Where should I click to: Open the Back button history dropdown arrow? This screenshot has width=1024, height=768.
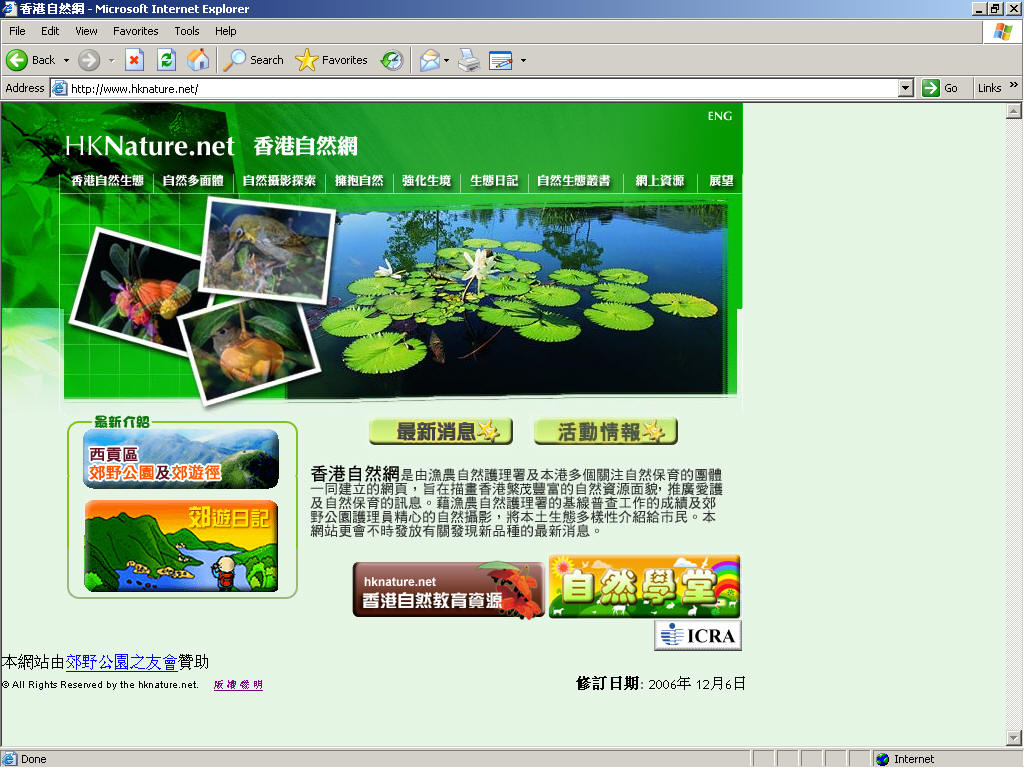pyautogui.click(x=67, y=61)
